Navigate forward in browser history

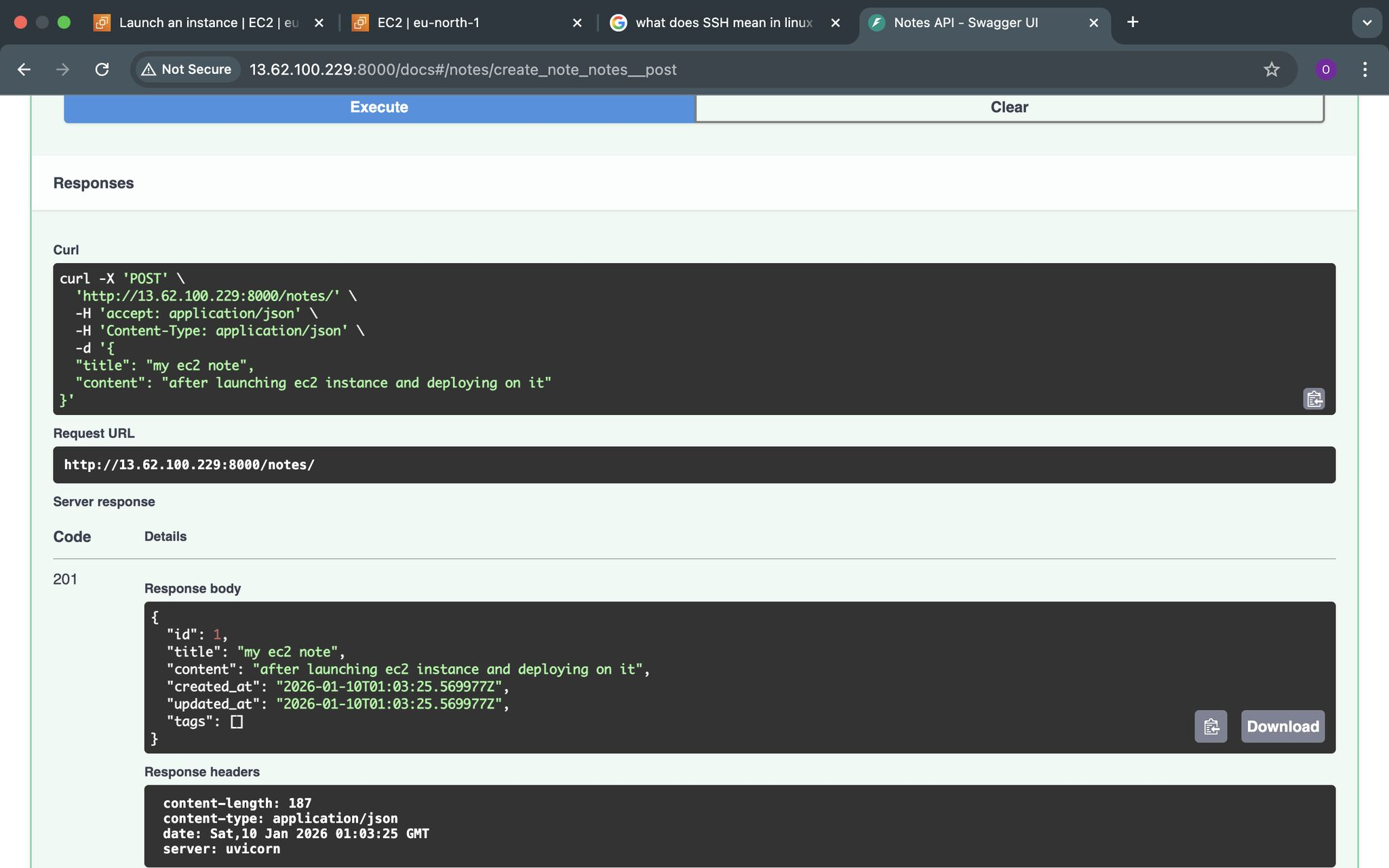pyautogui.click(x=63, y=69)
